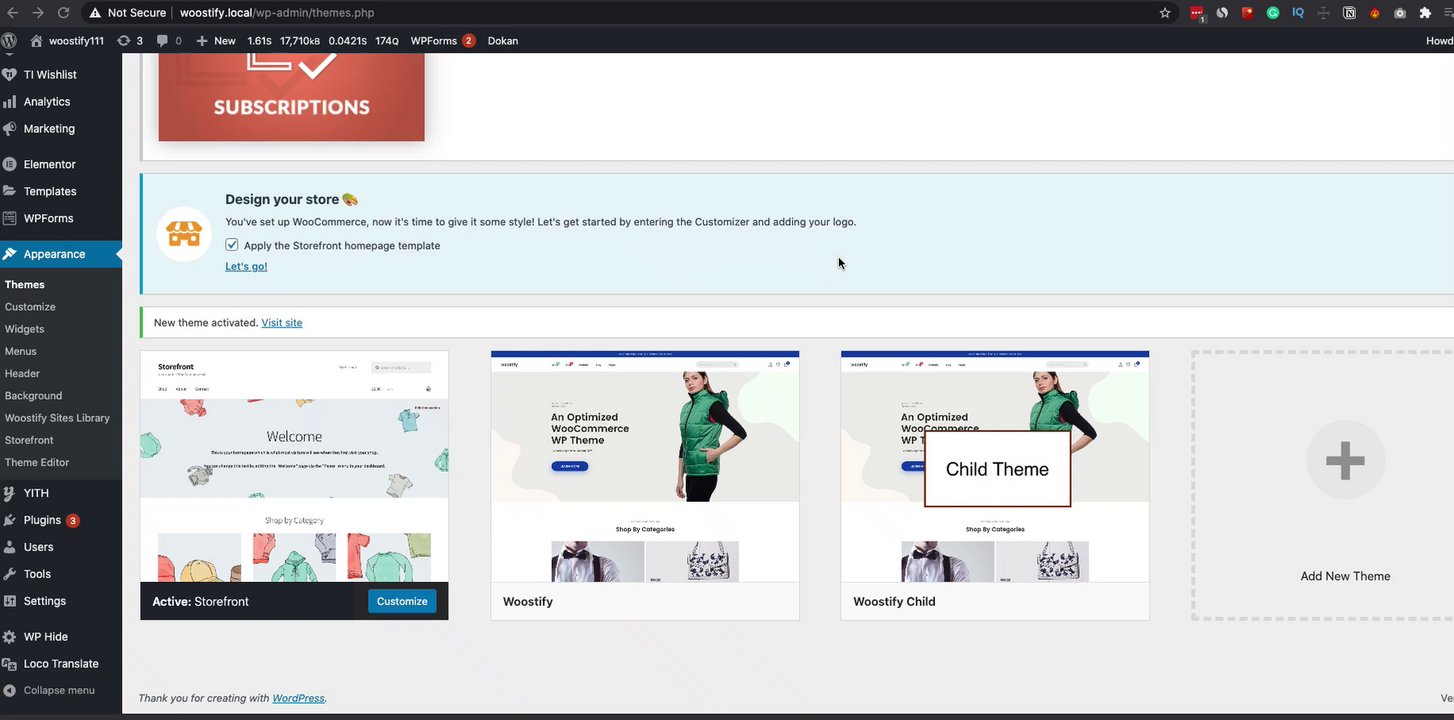
Task: Click the store icon in Design your store notice
Action: [x=184, y=234]
